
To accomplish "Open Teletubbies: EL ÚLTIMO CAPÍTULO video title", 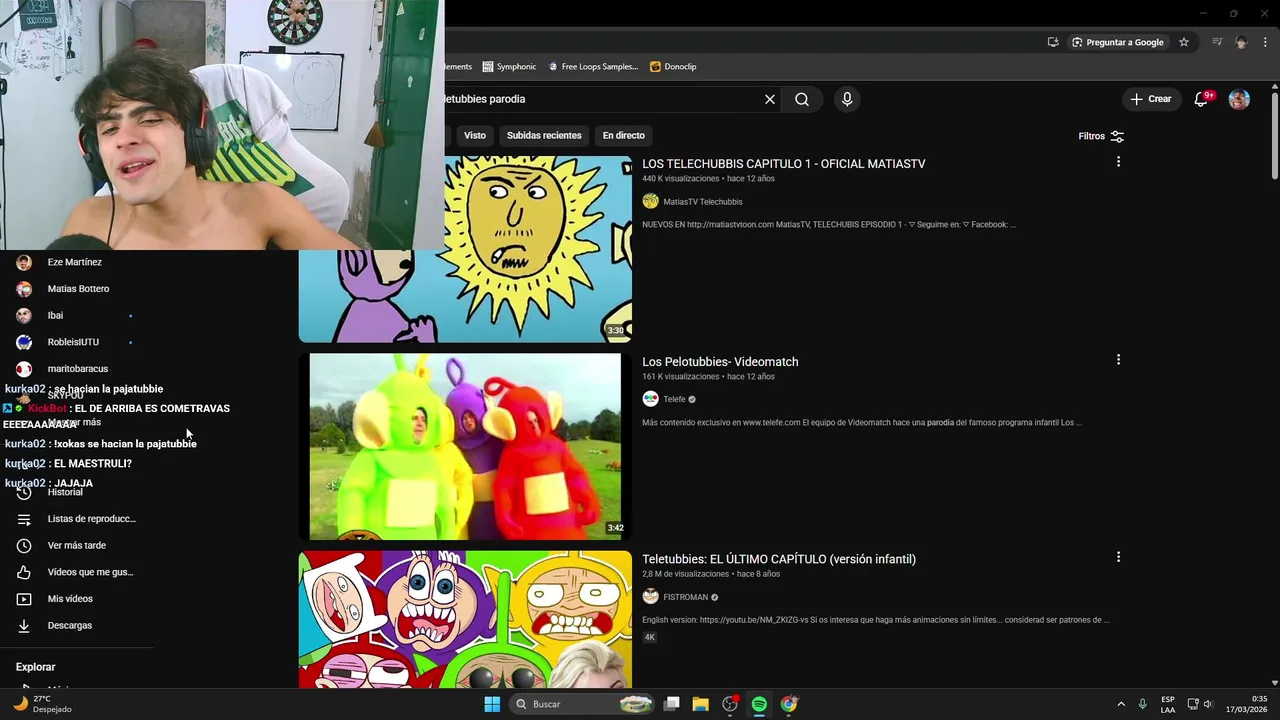I will 779,559.
